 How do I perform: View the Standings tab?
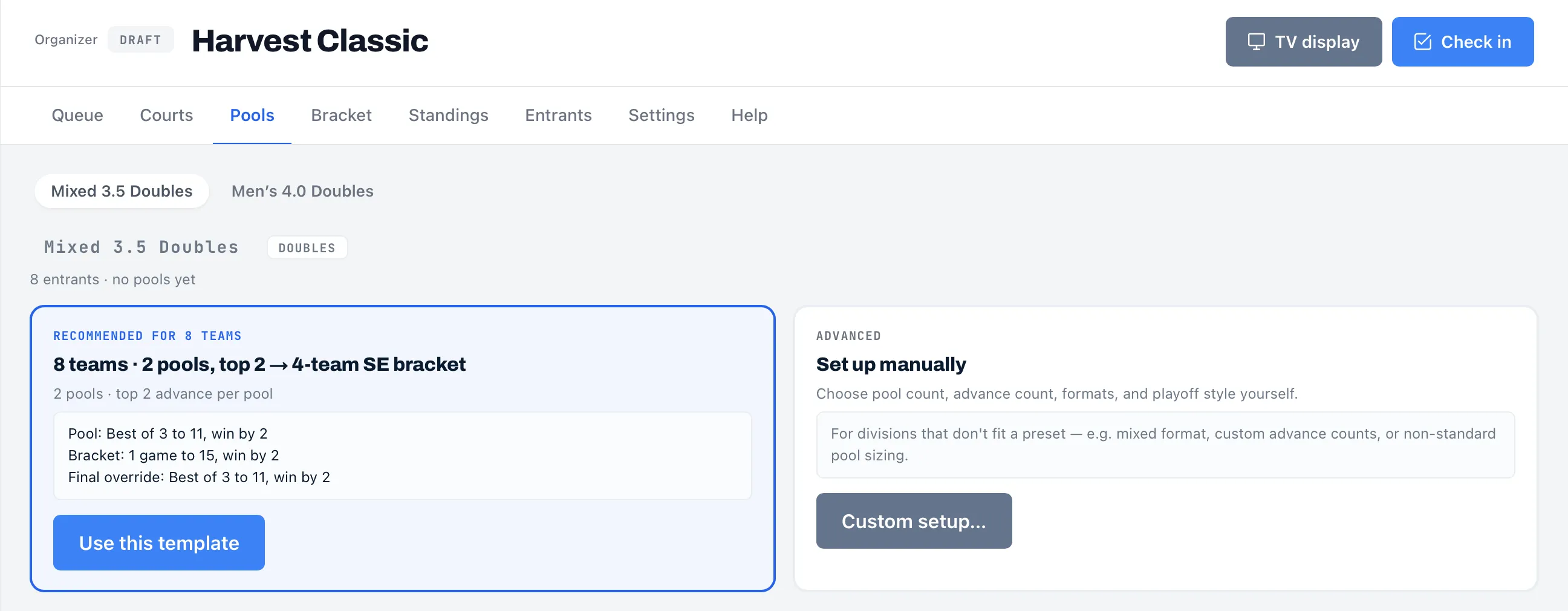tap(448, 115)
